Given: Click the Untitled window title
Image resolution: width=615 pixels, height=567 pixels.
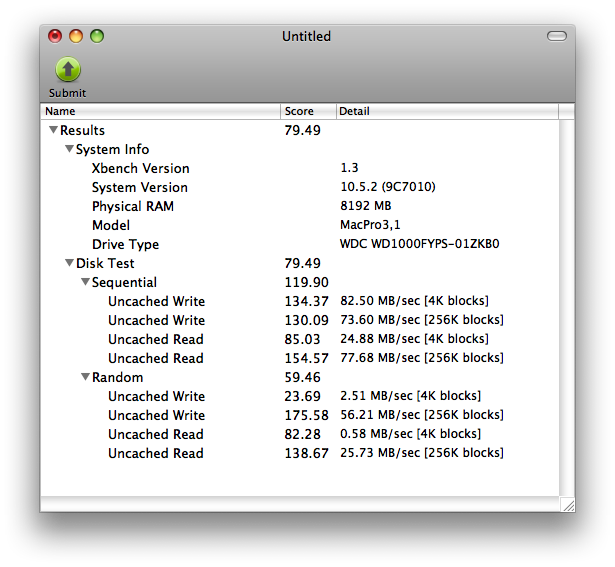Looking at the screenshot, I should pos(306,36).
